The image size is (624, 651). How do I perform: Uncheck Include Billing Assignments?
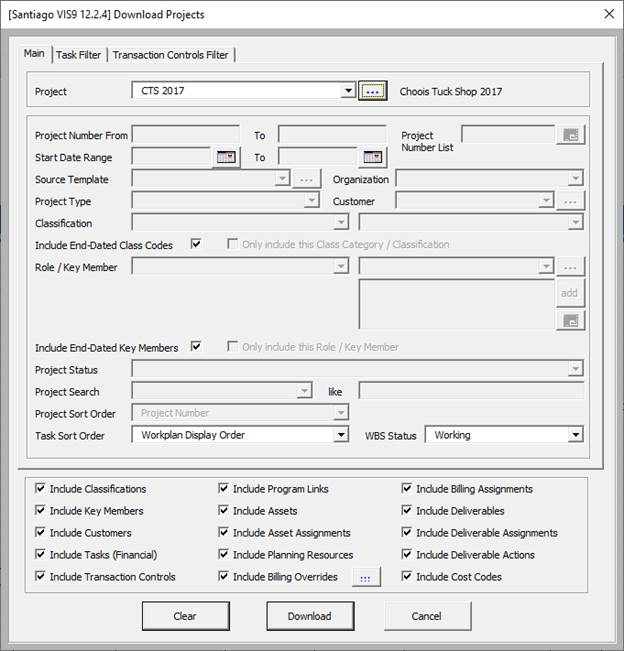tap(407, 488)
